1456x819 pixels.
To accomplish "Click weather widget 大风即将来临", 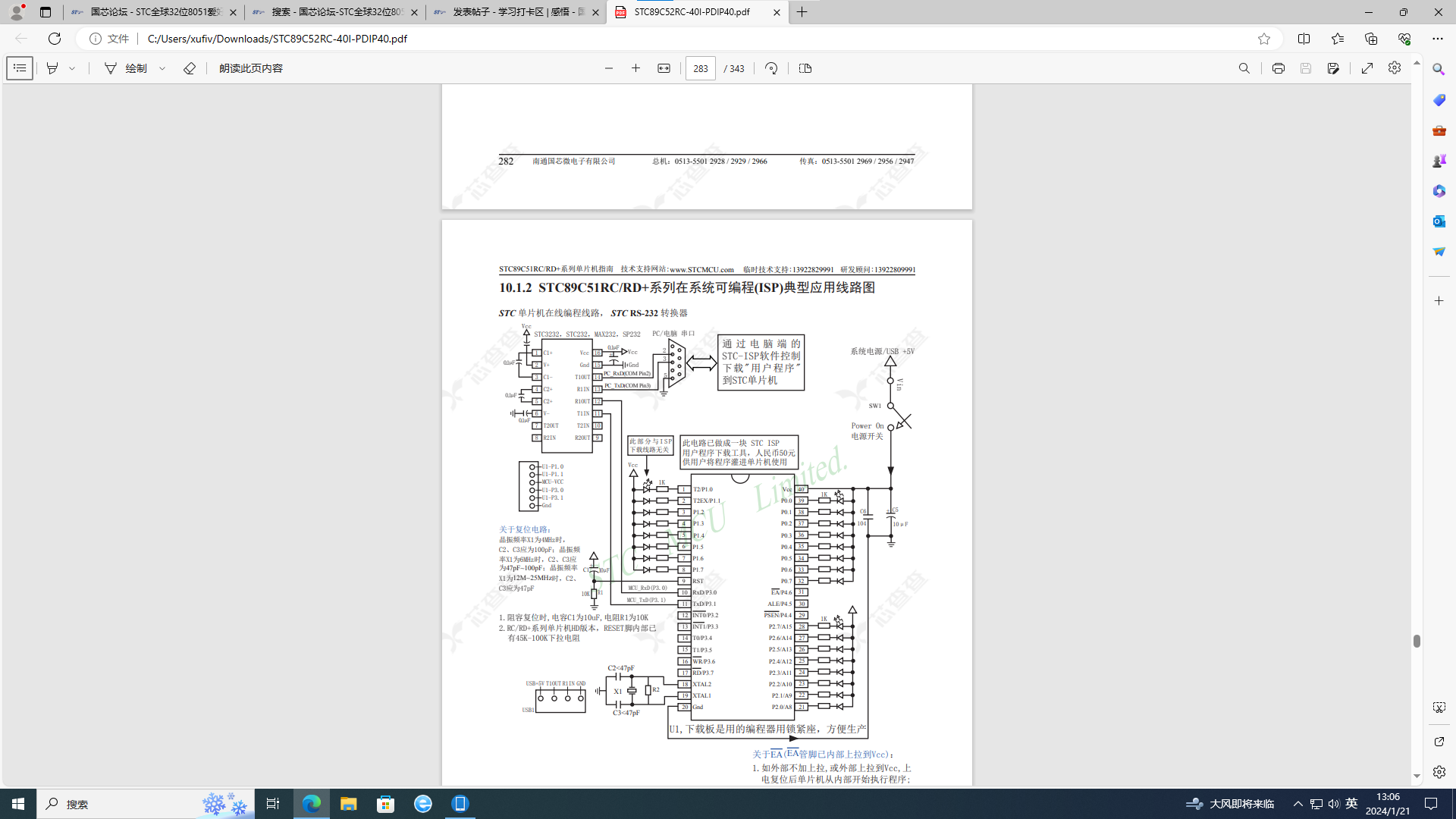I will coord(1231,804).
